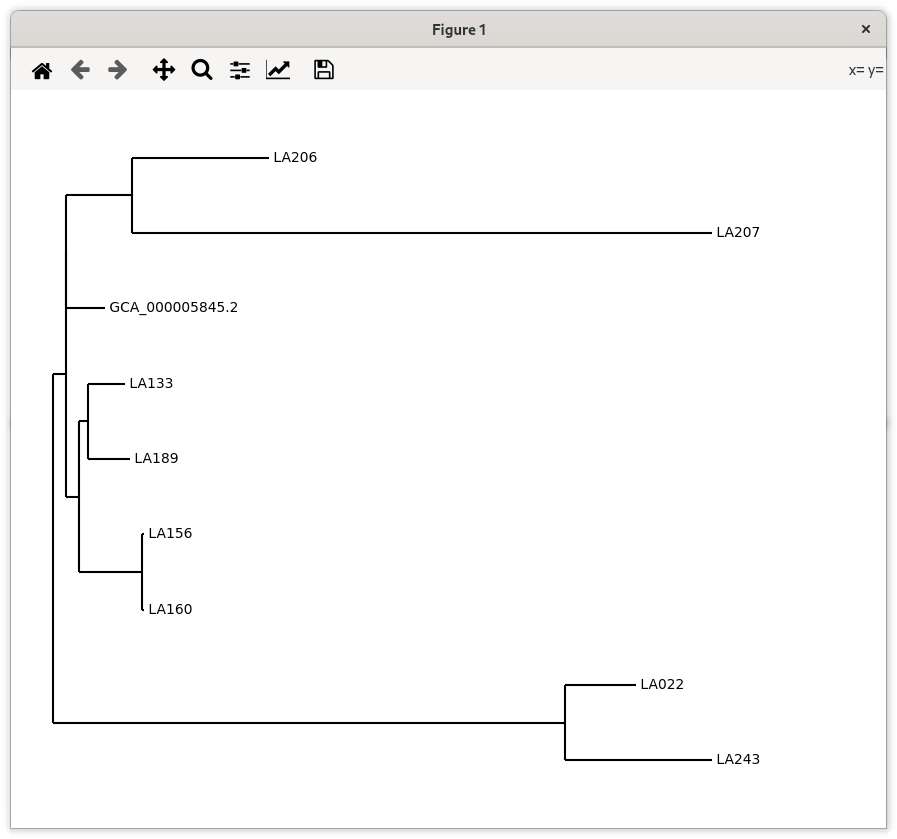Save the figure with floppy icon
The width and height of the screenshot is (897, 839).
(323, 70)
